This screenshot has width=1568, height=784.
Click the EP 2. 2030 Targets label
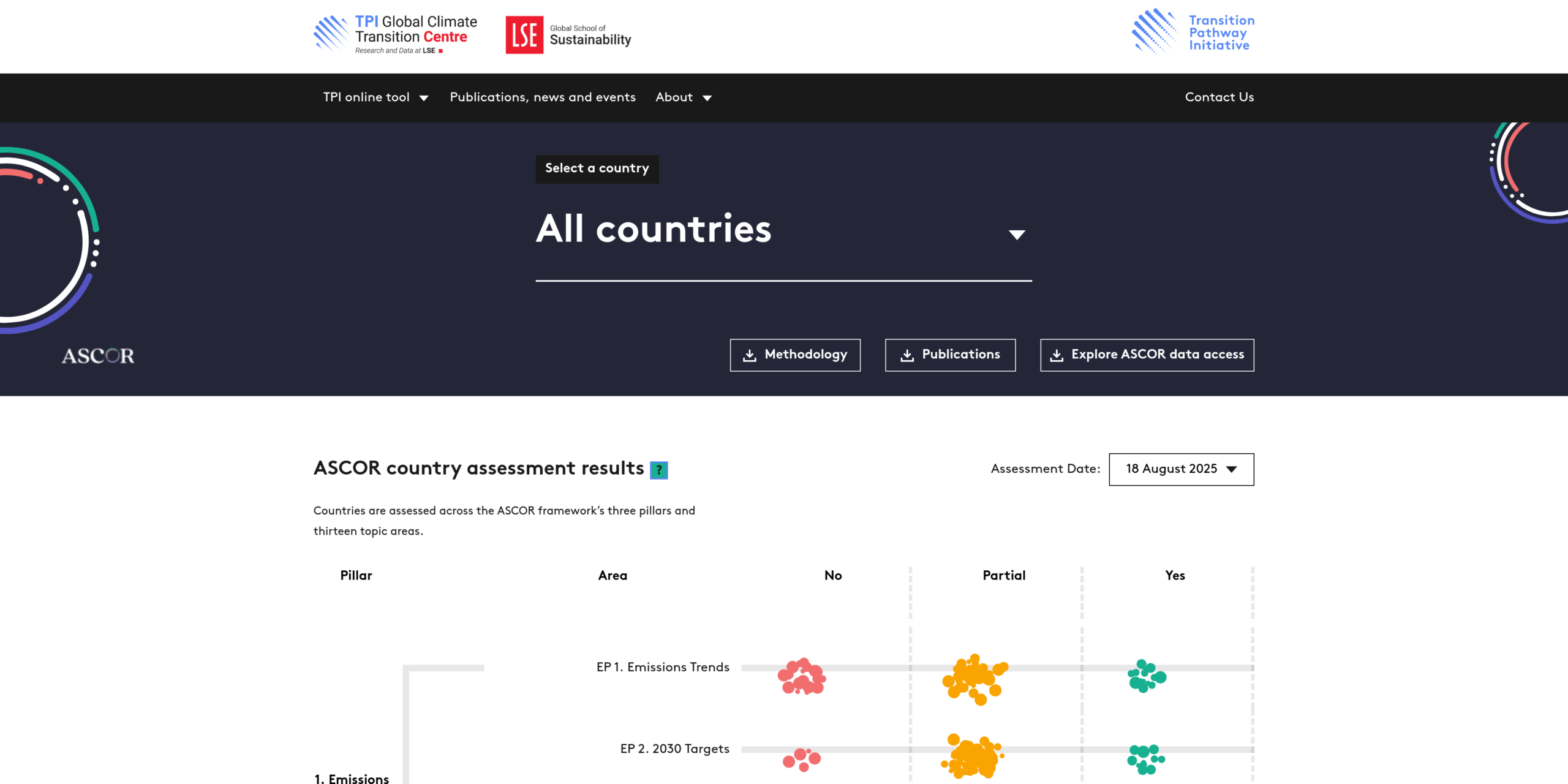674,749
